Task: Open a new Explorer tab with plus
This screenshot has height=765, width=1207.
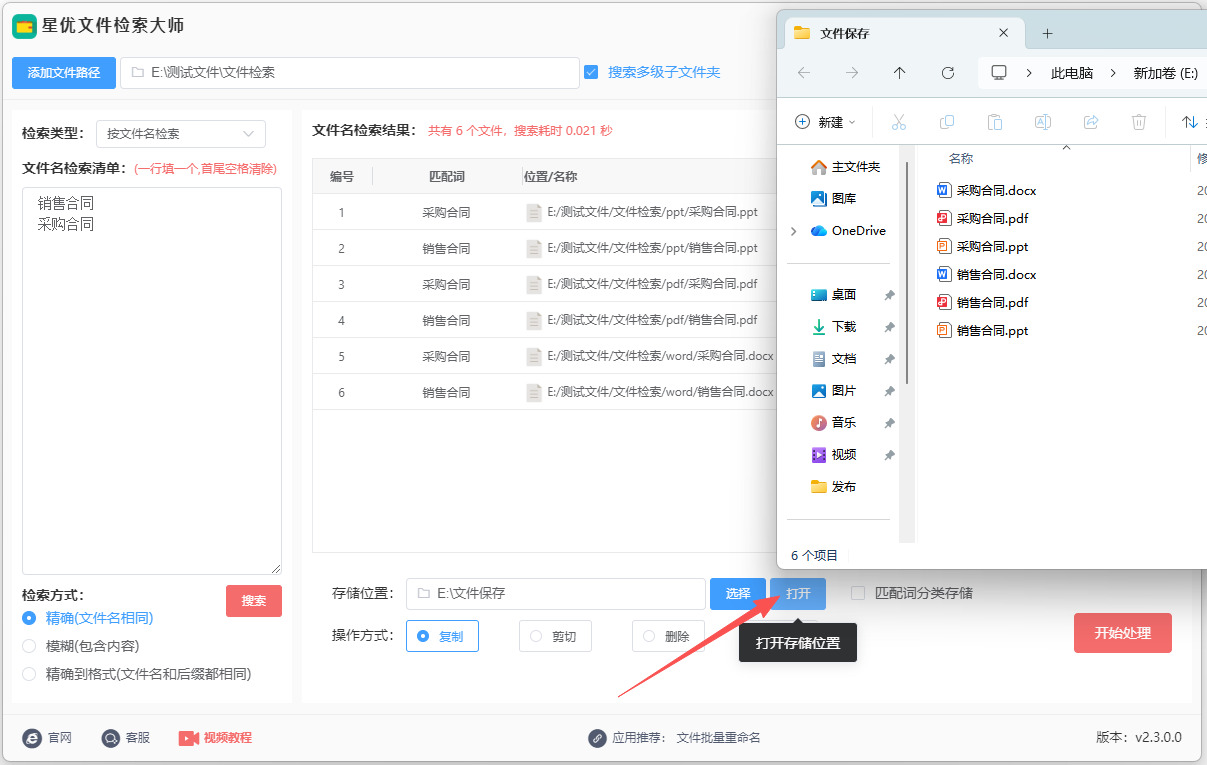Action: tap(1047, 33)
